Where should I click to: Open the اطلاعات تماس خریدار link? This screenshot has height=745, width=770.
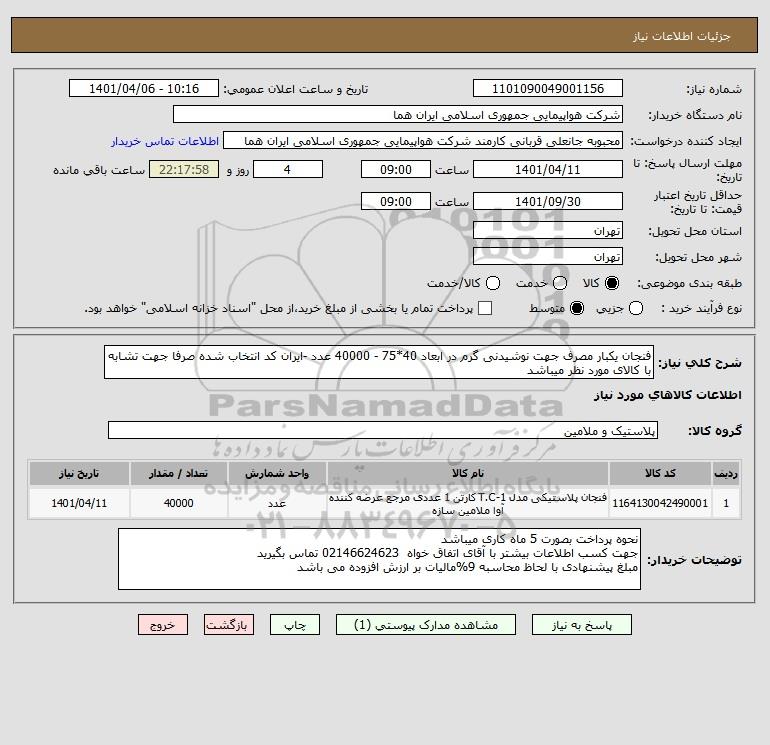point(165,141)
